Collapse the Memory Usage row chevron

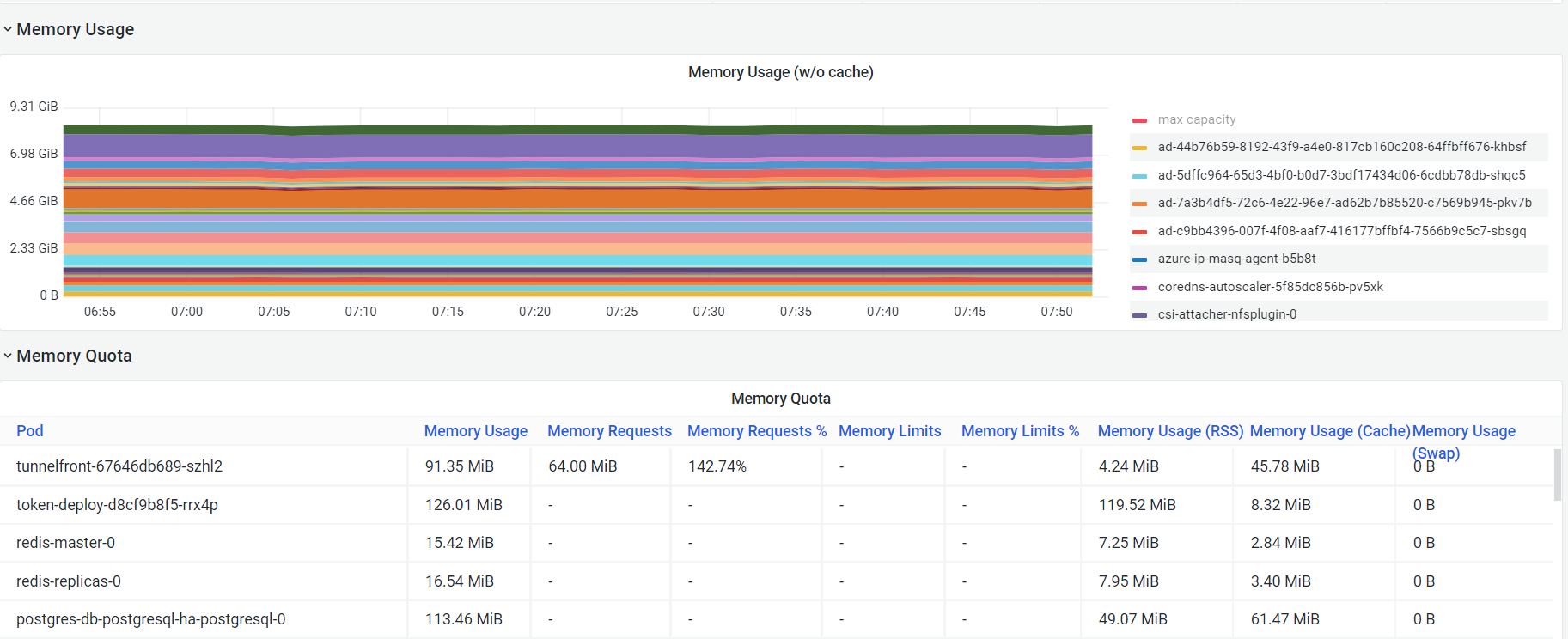click(x=8, y=29)
